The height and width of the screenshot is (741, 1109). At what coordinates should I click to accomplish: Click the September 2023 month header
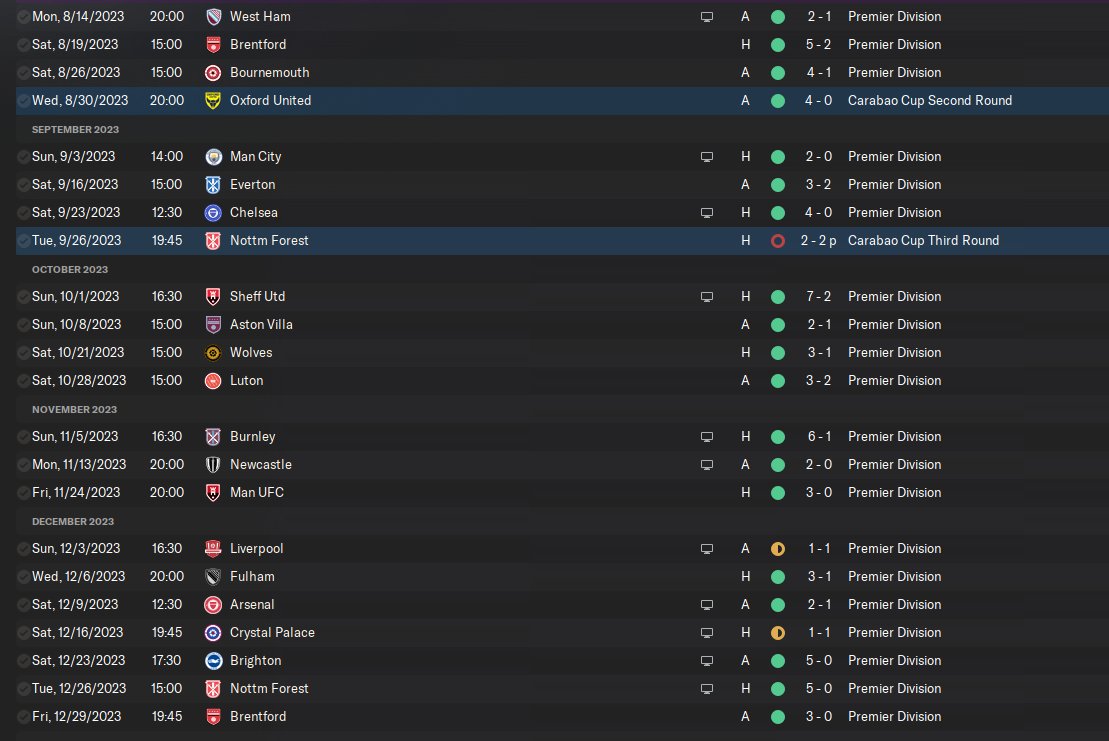pyautogui.click(x=71, y=130)
